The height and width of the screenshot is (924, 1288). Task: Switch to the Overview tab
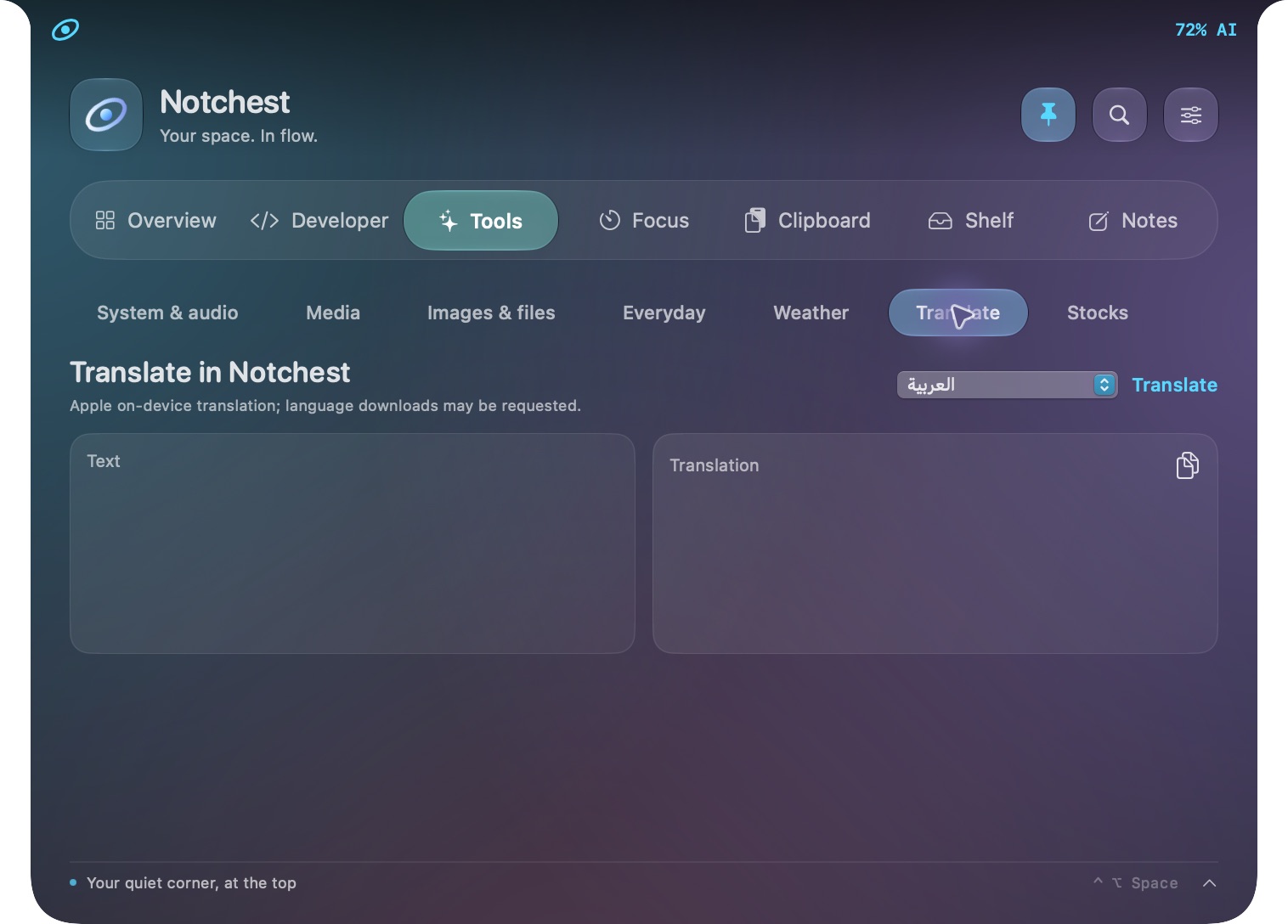click(x=155, y=221)
